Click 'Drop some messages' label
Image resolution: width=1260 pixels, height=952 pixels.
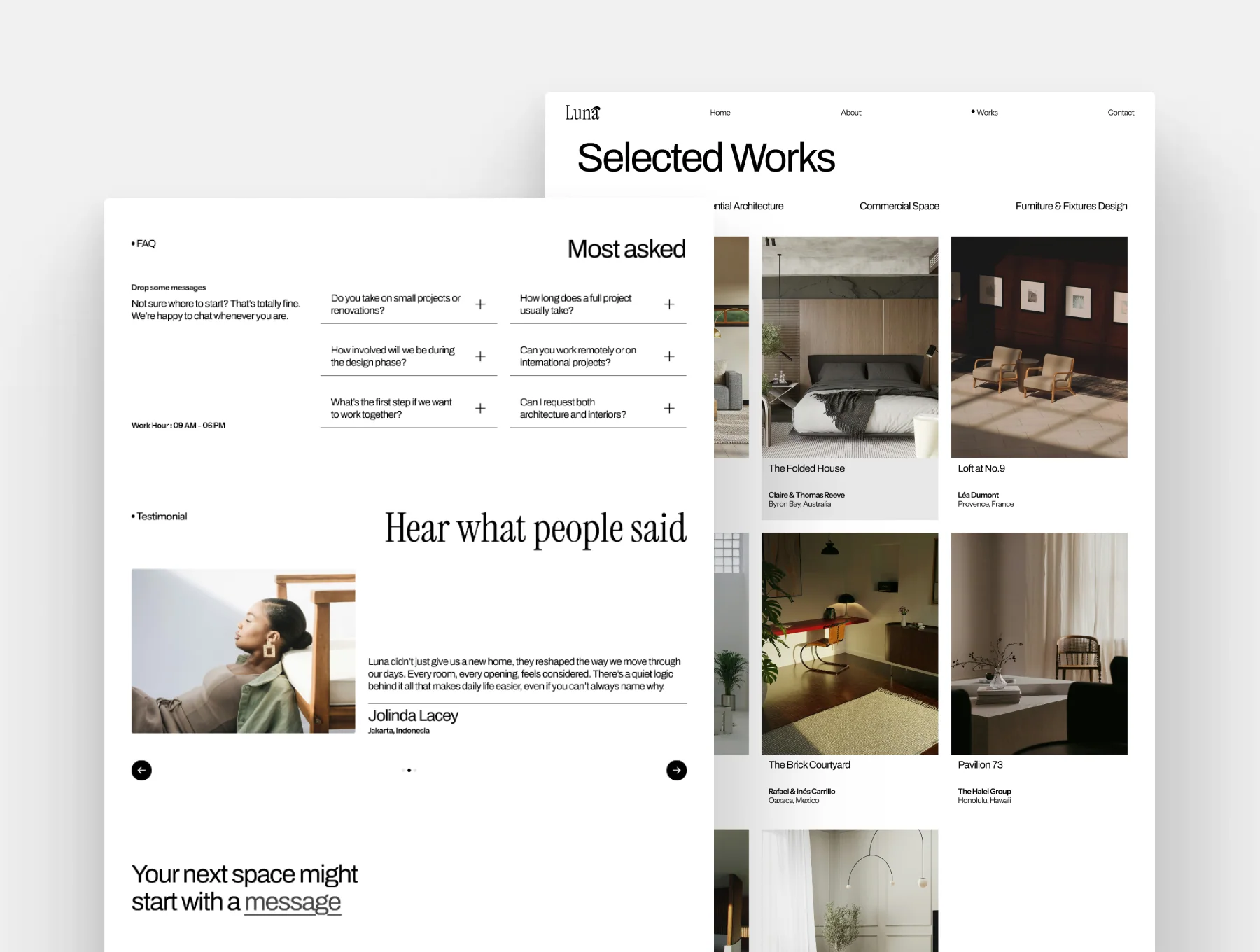pyautogui.click(x=169, y=288)
